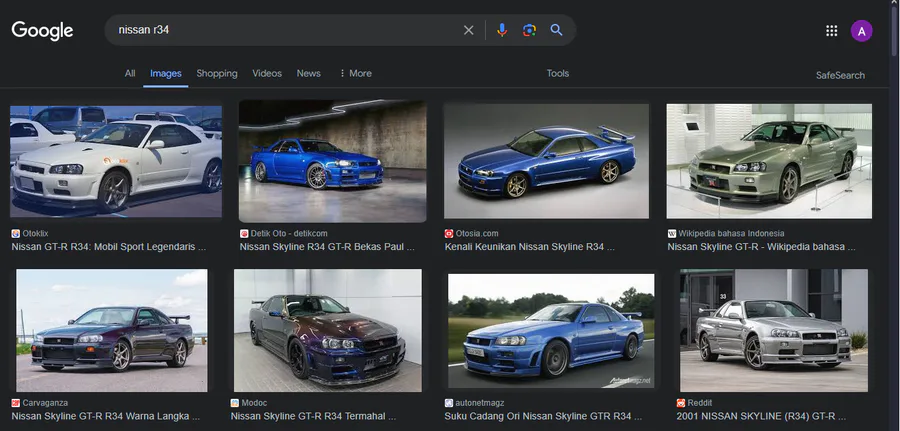900x431 pixels.
Task: Switch to the News tab
Action: [x=309, y=73]
